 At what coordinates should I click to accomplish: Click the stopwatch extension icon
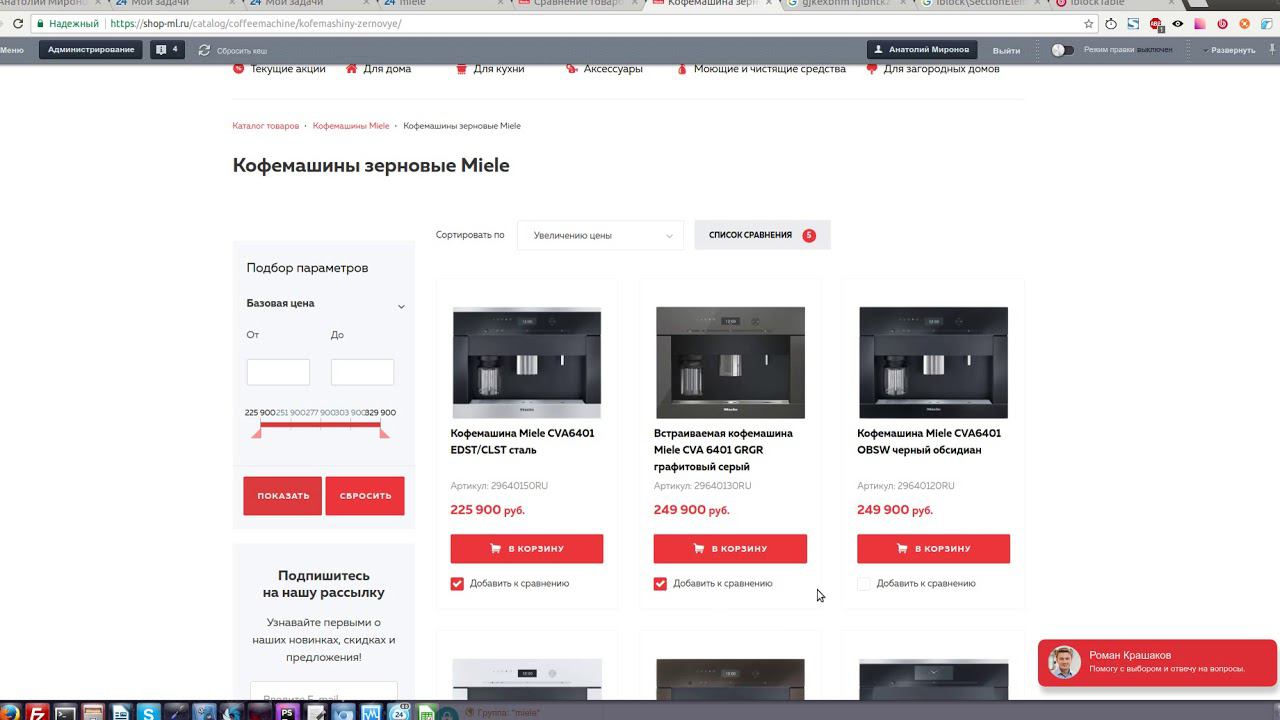coord(1111,24)
